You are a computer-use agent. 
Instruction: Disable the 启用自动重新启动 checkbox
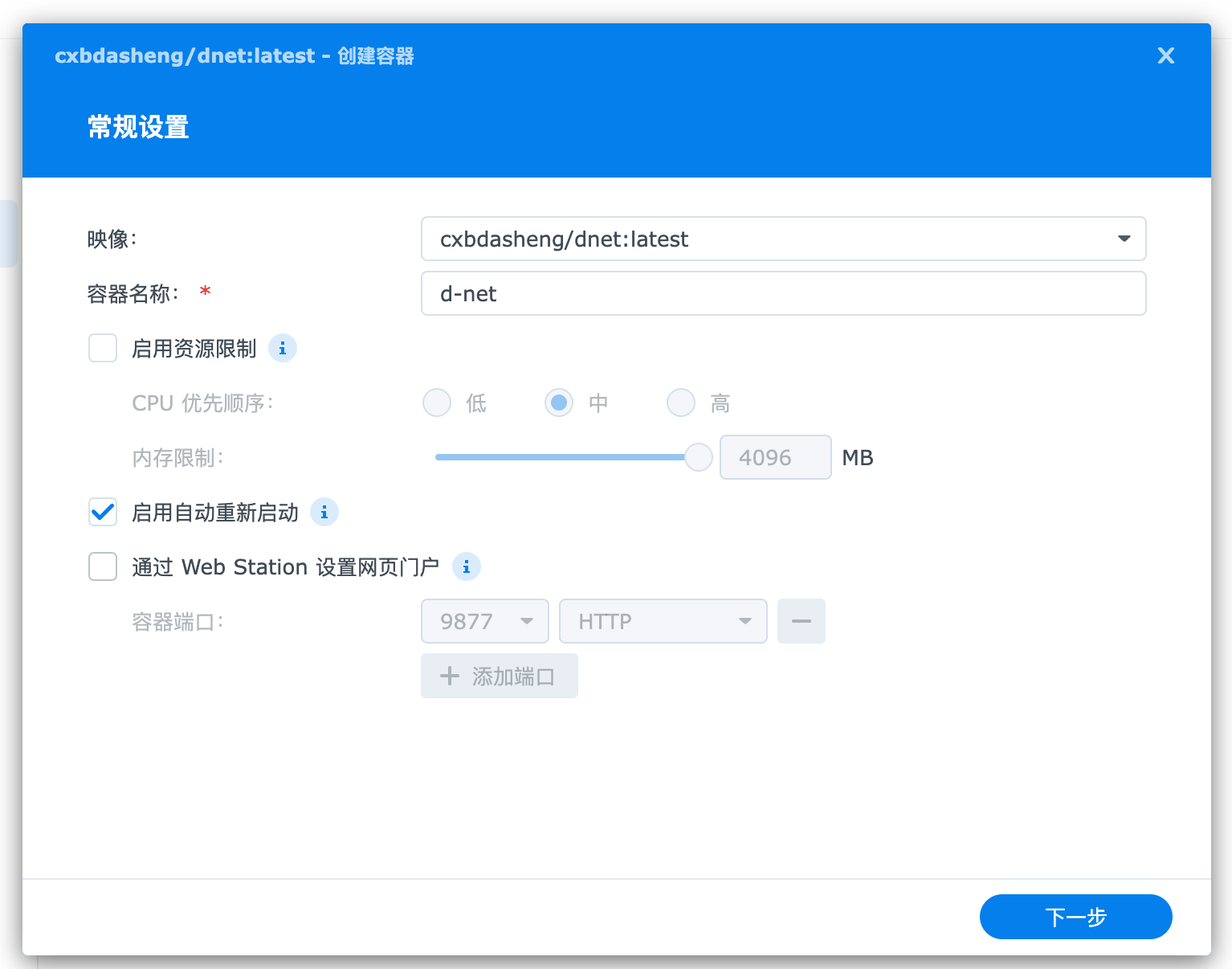click(x=103, y=512)
